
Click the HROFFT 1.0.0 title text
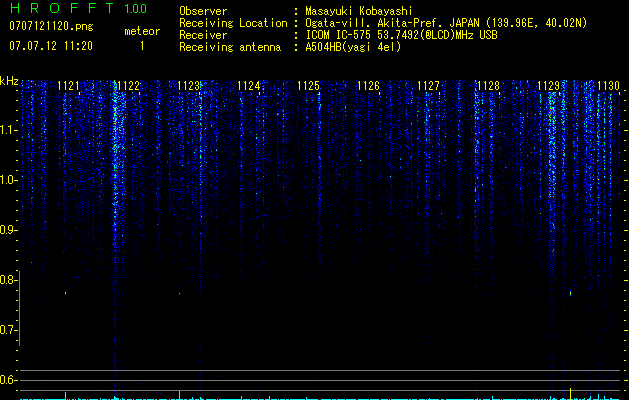pos(78,8)
